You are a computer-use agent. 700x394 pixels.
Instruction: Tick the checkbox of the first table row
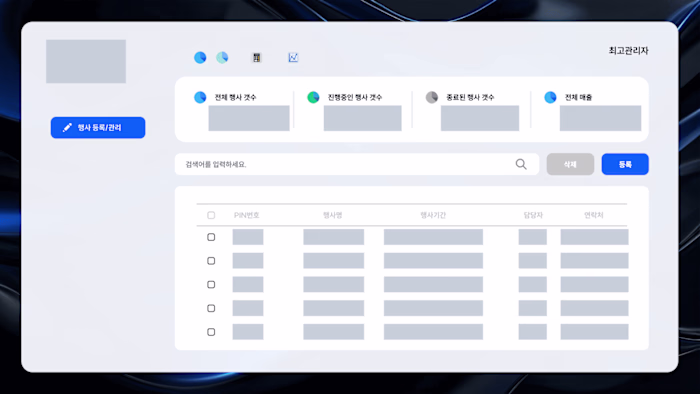(x=211, y=237)
